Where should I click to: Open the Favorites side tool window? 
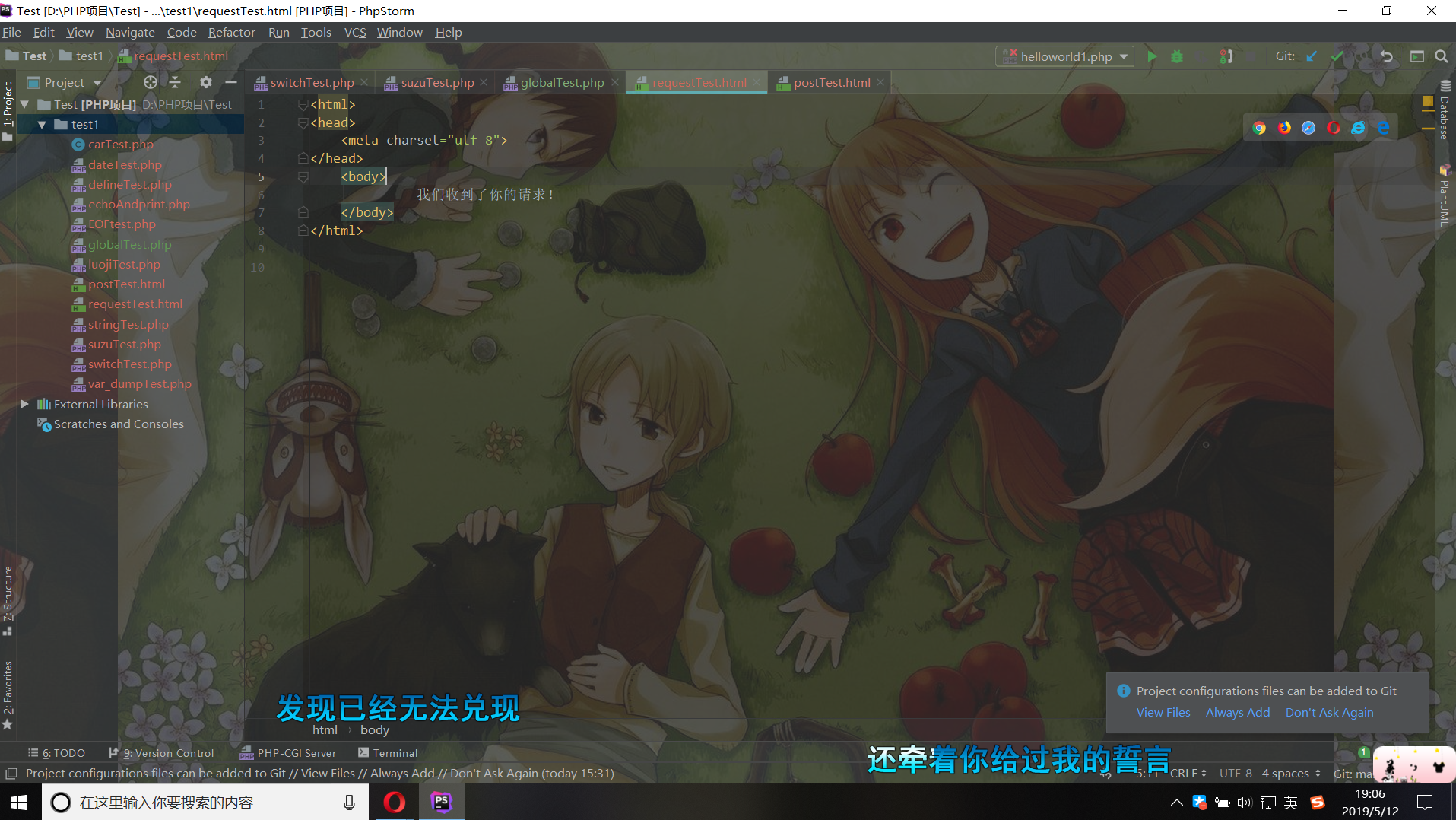pos(8,694)
